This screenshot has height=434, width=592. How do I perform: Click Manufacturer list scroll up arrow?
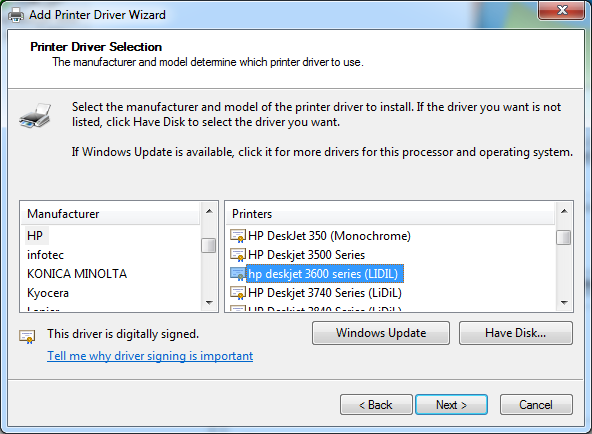[209, 211]
